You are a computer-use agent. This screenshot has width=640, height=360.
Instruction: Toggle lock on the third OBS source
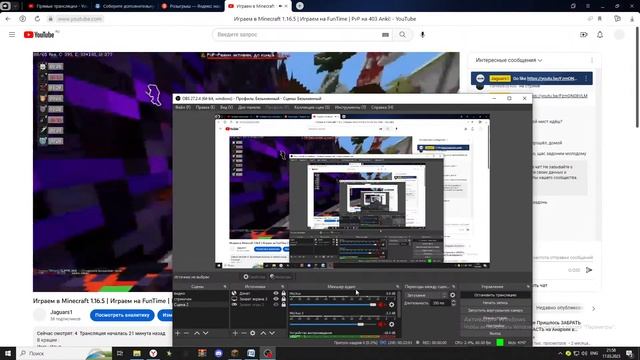[x=284, y=304]
